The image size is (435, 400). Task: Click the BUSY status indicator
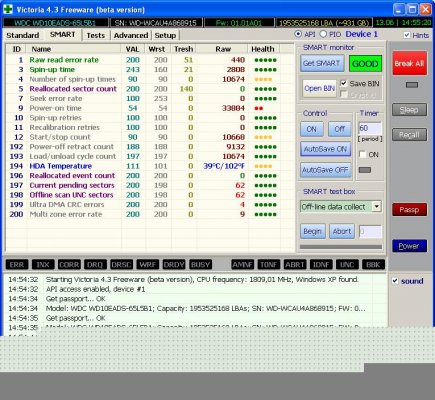[200, 265]
